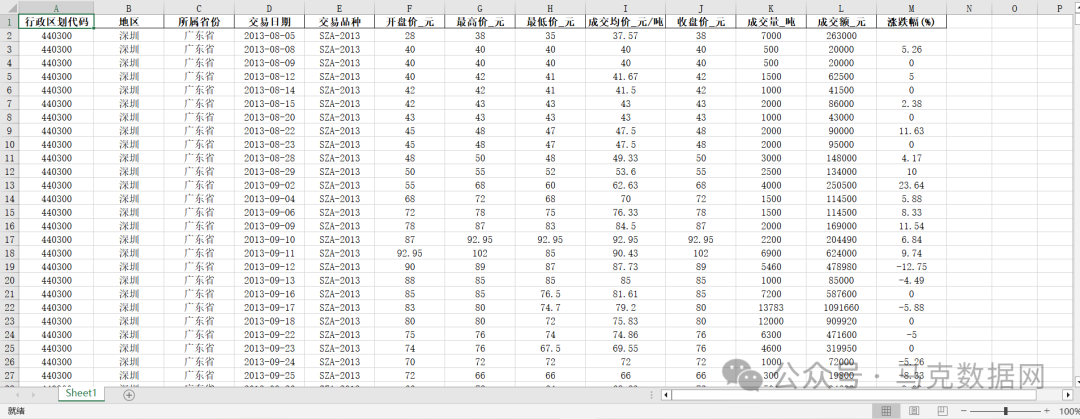This screenshot has height=419, width=1080.
Task: Select column M header
Action: [911, 8]
